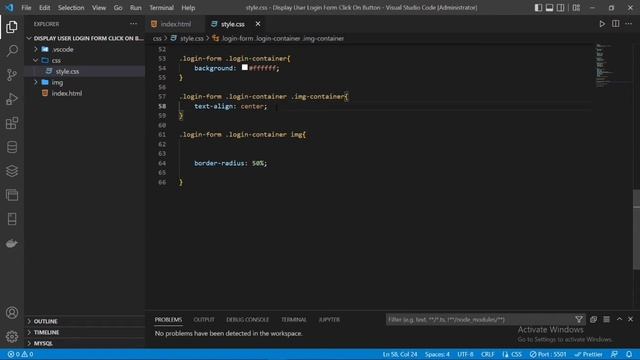Image resolution: width=640 pixels, height=360 pixels.
Task: Expand the img folder
Action: coord(36,82)
